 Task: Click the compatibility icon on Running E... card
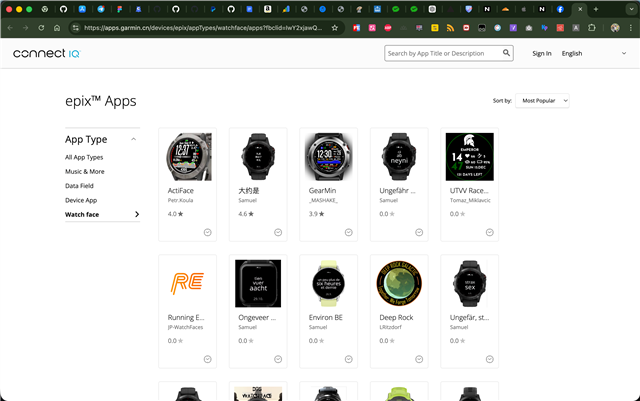(207, 359)
